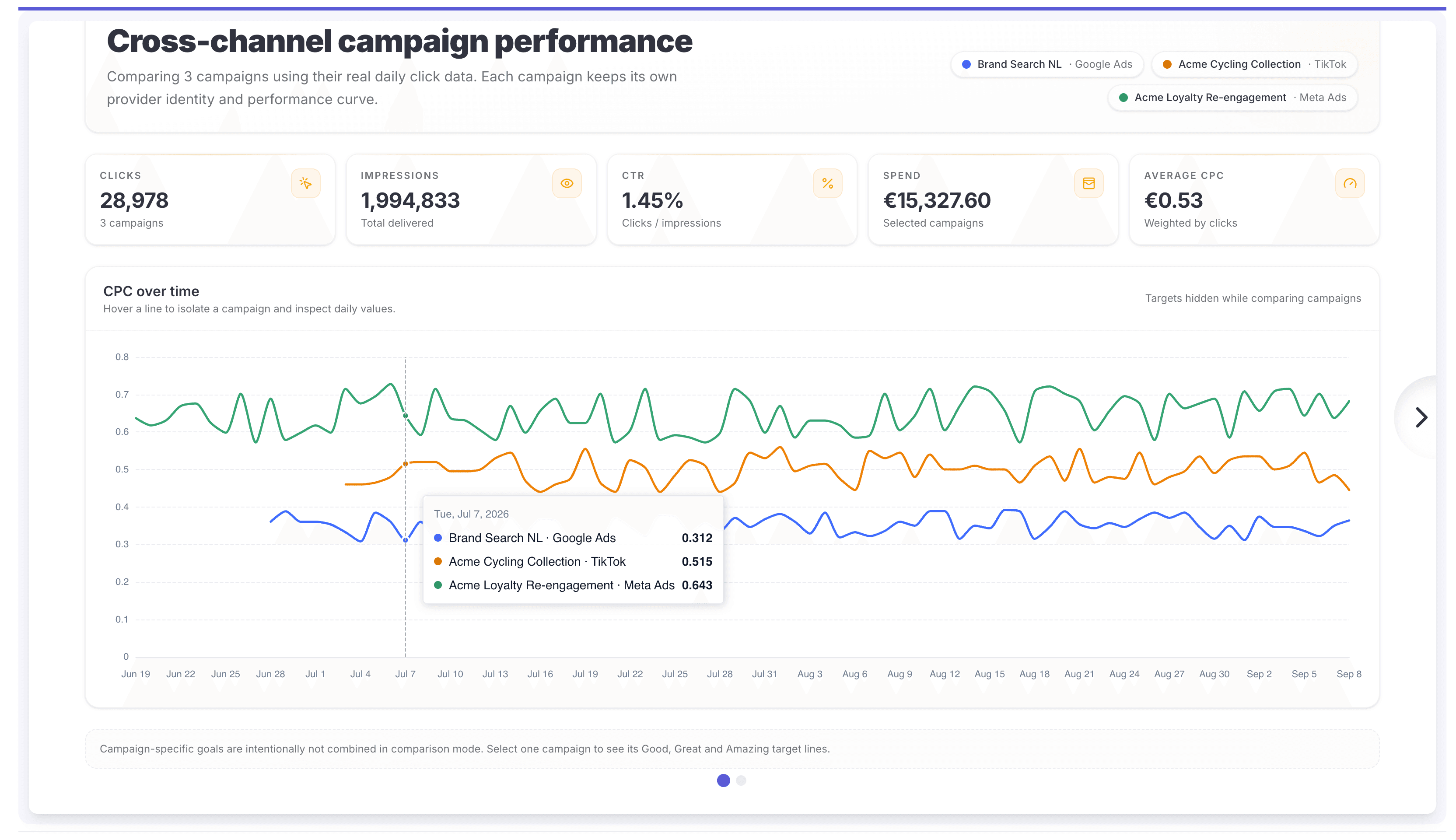Click the Clicks card cursor icon
Image resolution: width=1456 pixels, height=840 pixels.
tap(305, 183)
